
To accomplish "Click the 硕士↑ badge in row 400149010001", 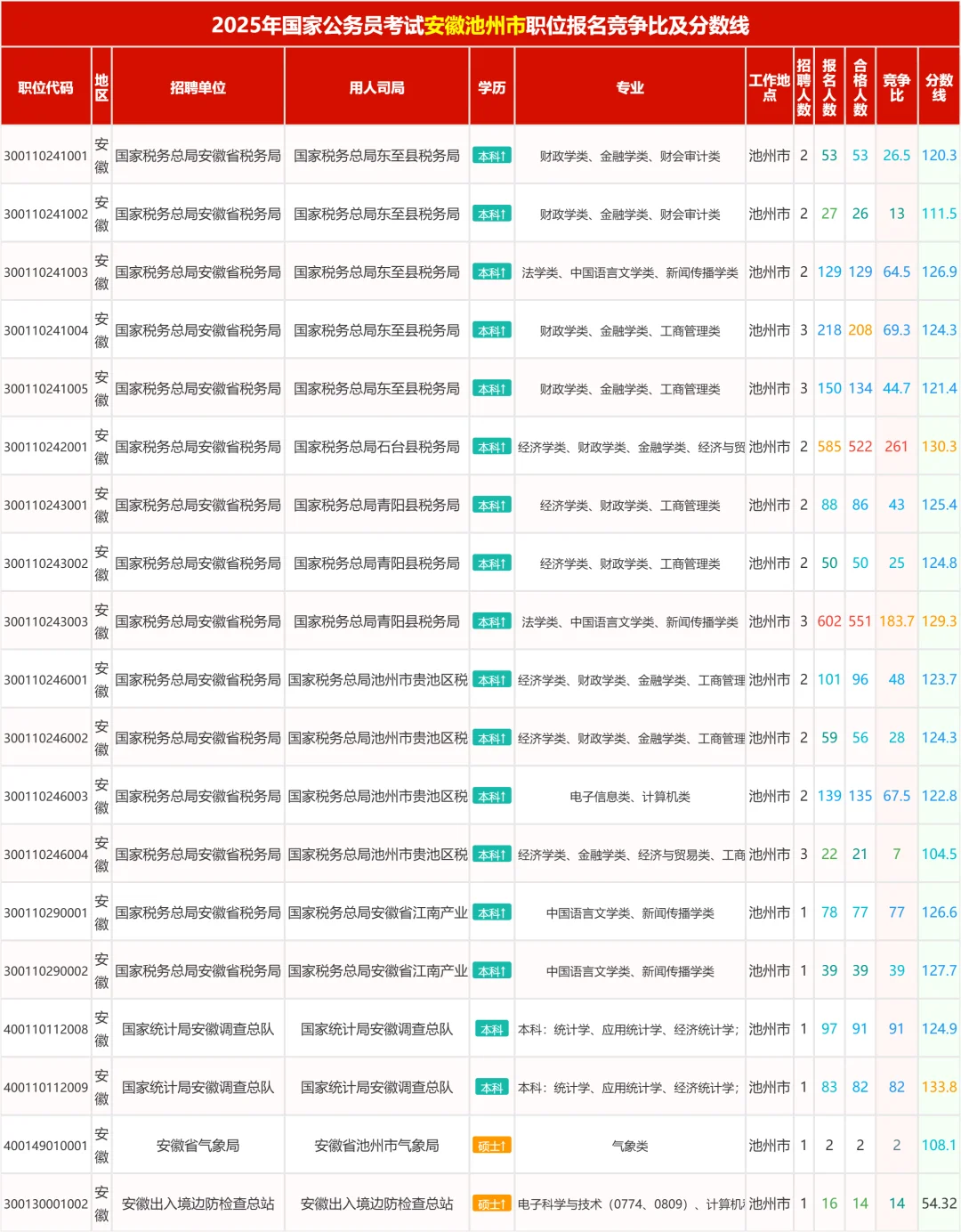I will 491,1146.
